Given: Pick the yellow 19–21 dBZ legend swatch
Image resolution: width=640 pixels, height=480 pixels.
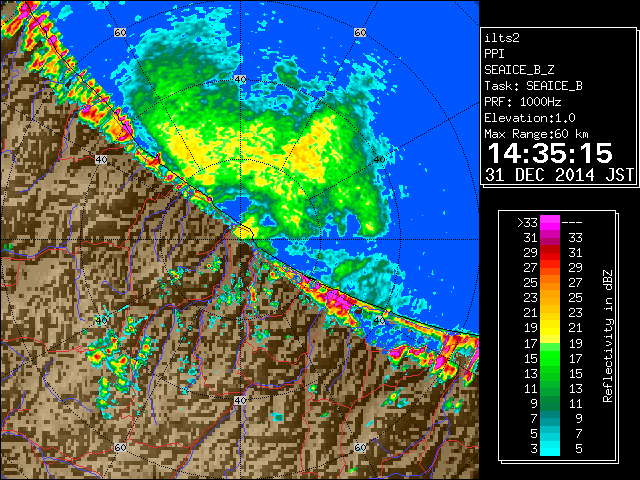Looking at the screenshot, I should click(x=550, y=328).
